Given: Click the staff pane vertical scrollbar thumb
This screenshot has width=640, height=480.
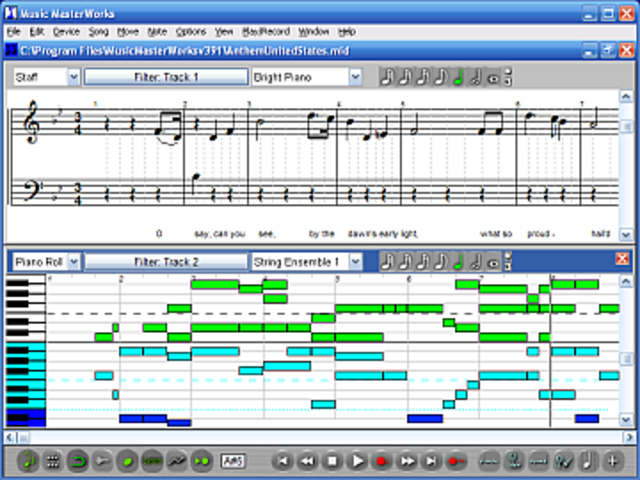Looking at the screenshot, I should (x=626, y=127).
